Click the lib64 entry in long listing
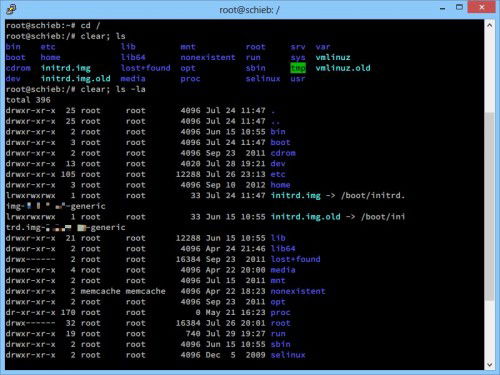The width and height of the screenshot is (500, 375). coord(283,249)
